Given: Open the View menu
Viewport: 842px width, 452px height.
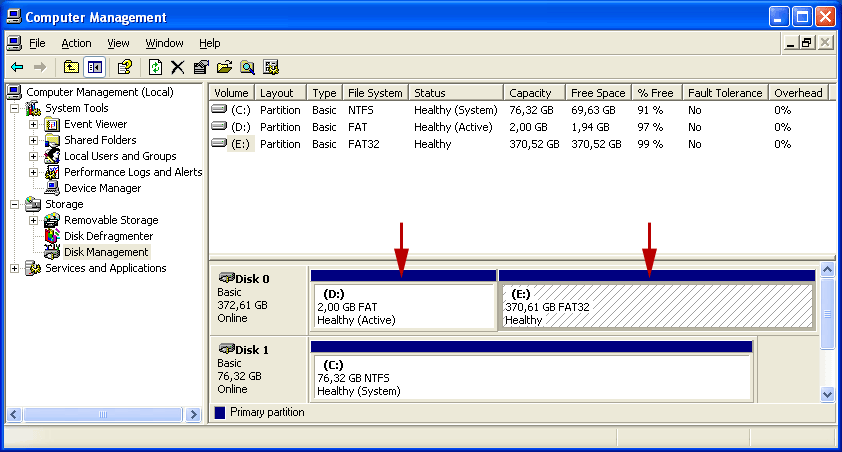Looking at the screenshot, I should [118, 43].
